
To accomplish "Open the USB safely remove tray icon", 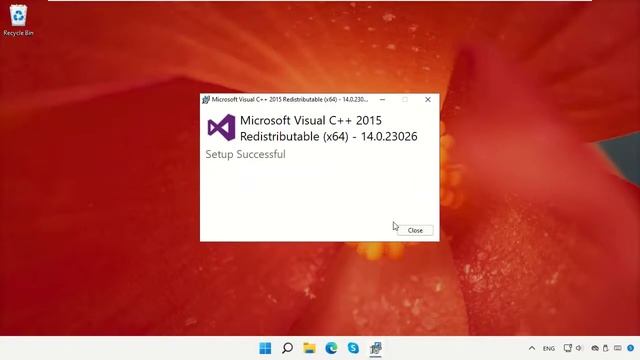I will click(606, 348).
